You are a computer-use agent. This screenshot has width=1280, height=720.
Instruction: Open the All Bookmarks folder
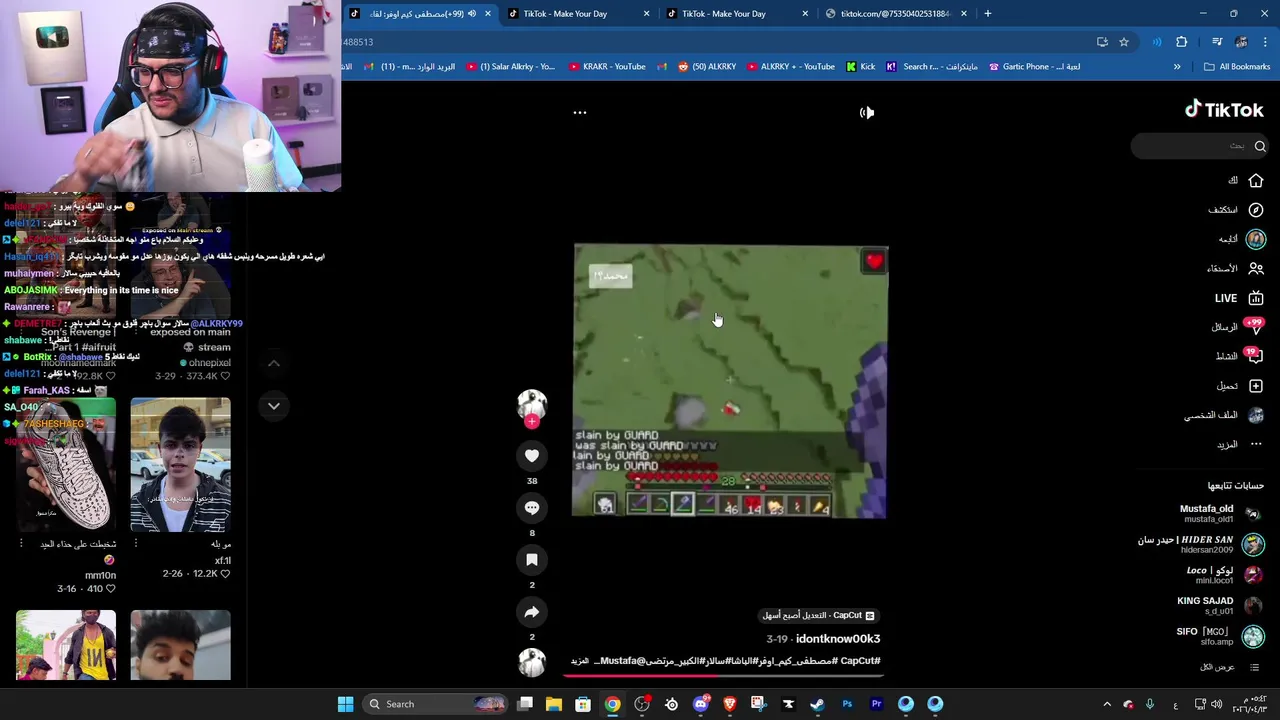tap(1237, 67)
